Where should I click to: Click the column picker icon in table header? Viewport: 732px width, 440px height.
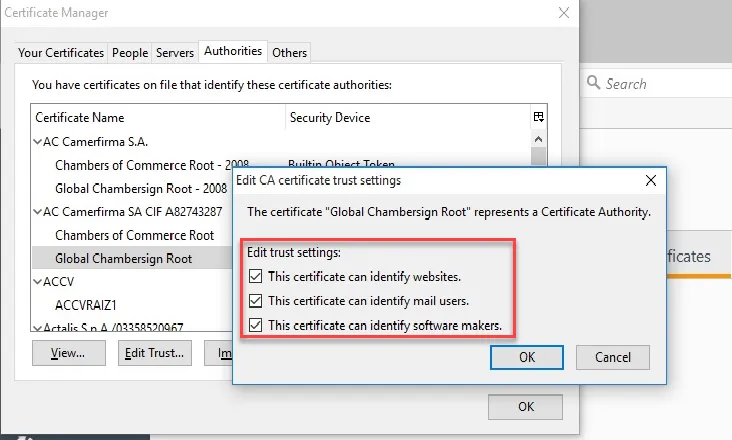coord(539,117)
